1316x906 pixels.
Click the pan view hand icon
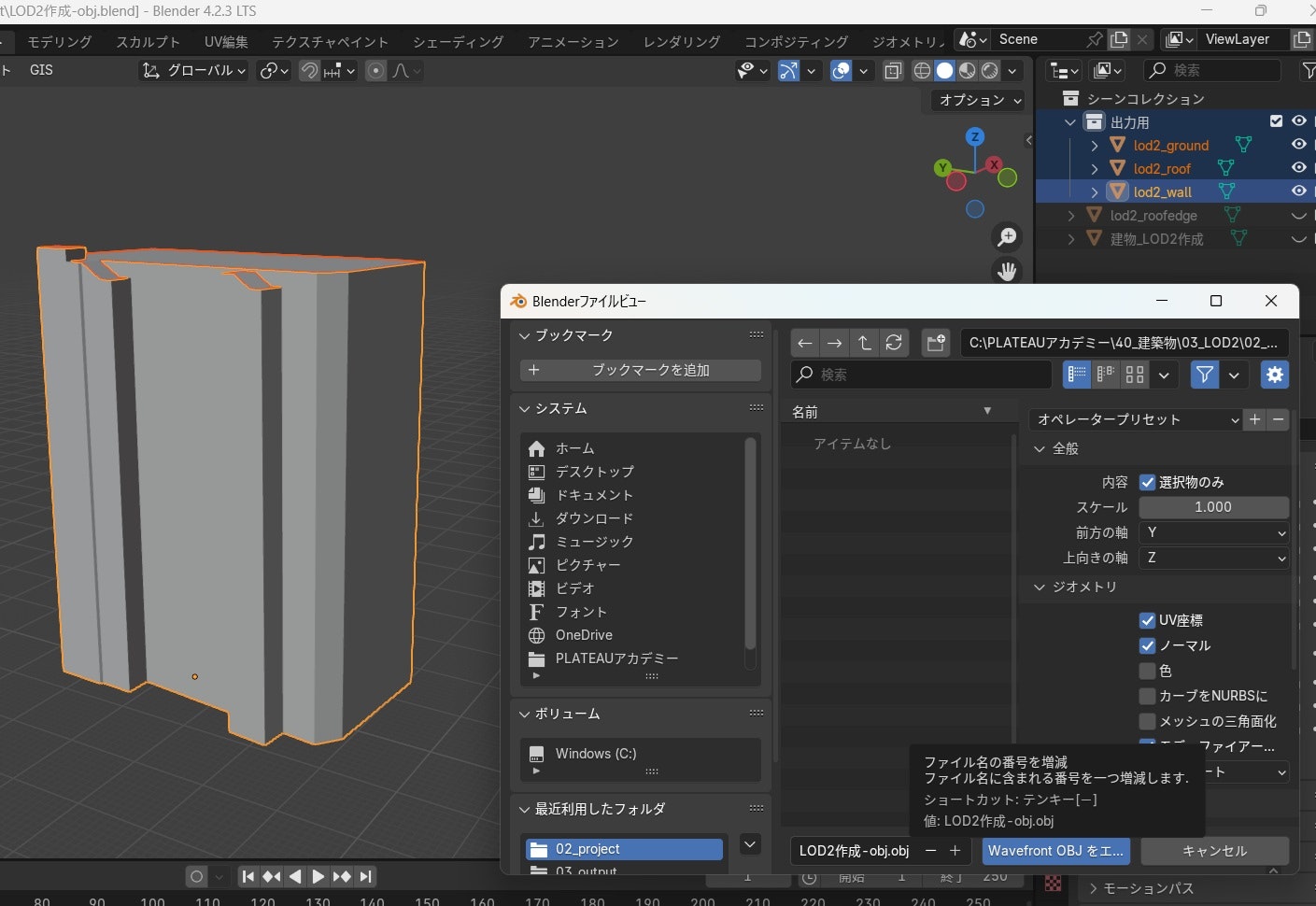(x=1007, y=271)
